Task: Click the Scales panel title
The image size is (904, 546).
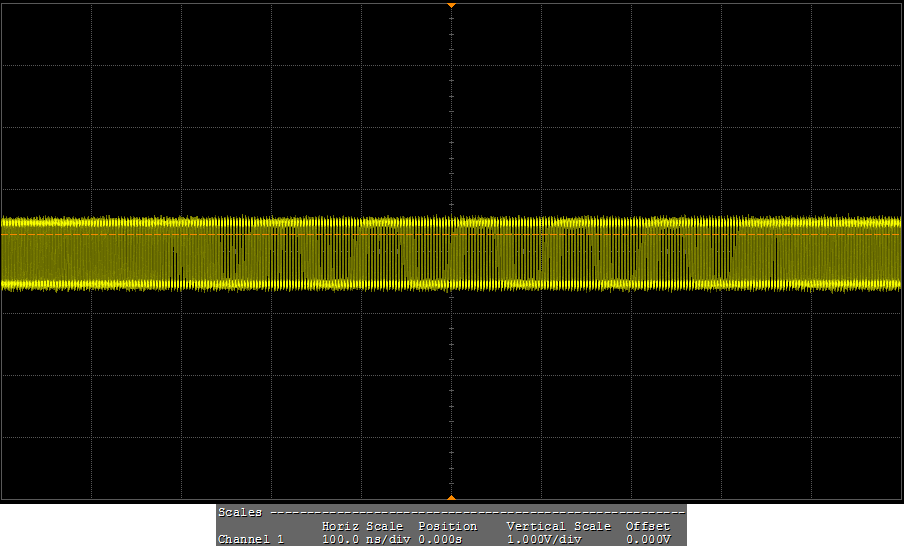Action: pyautogui.click(x=240, y=512)
